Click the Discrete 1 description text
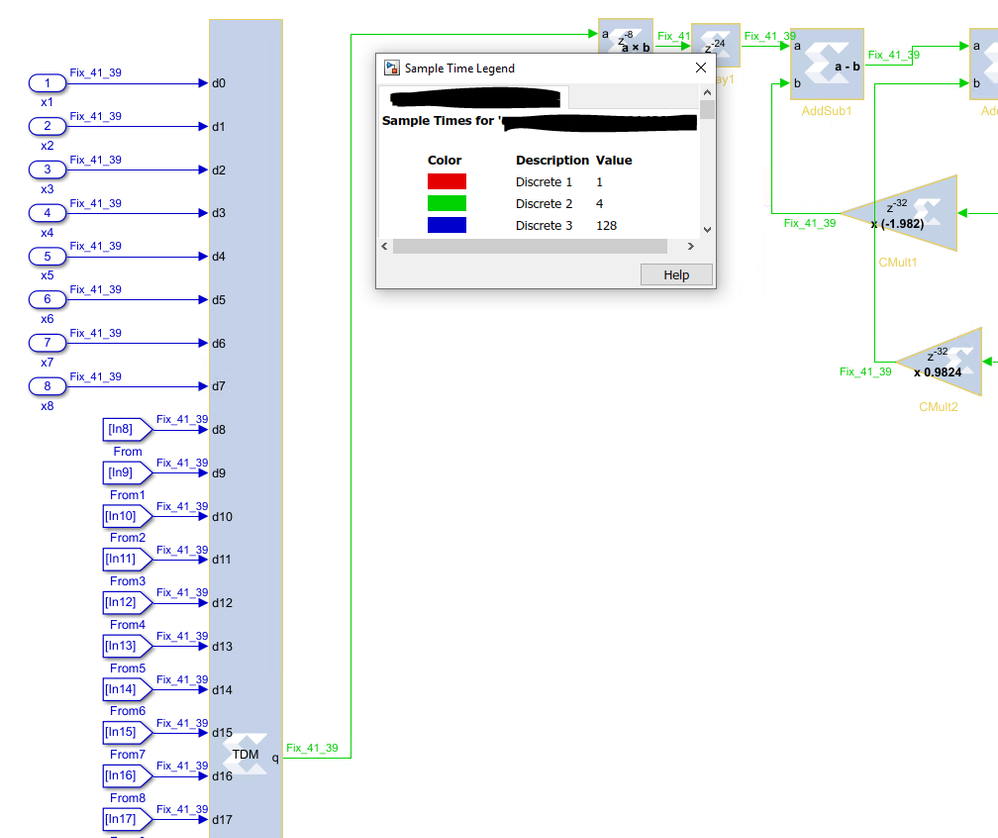998x838 pixels. [544, 182]
